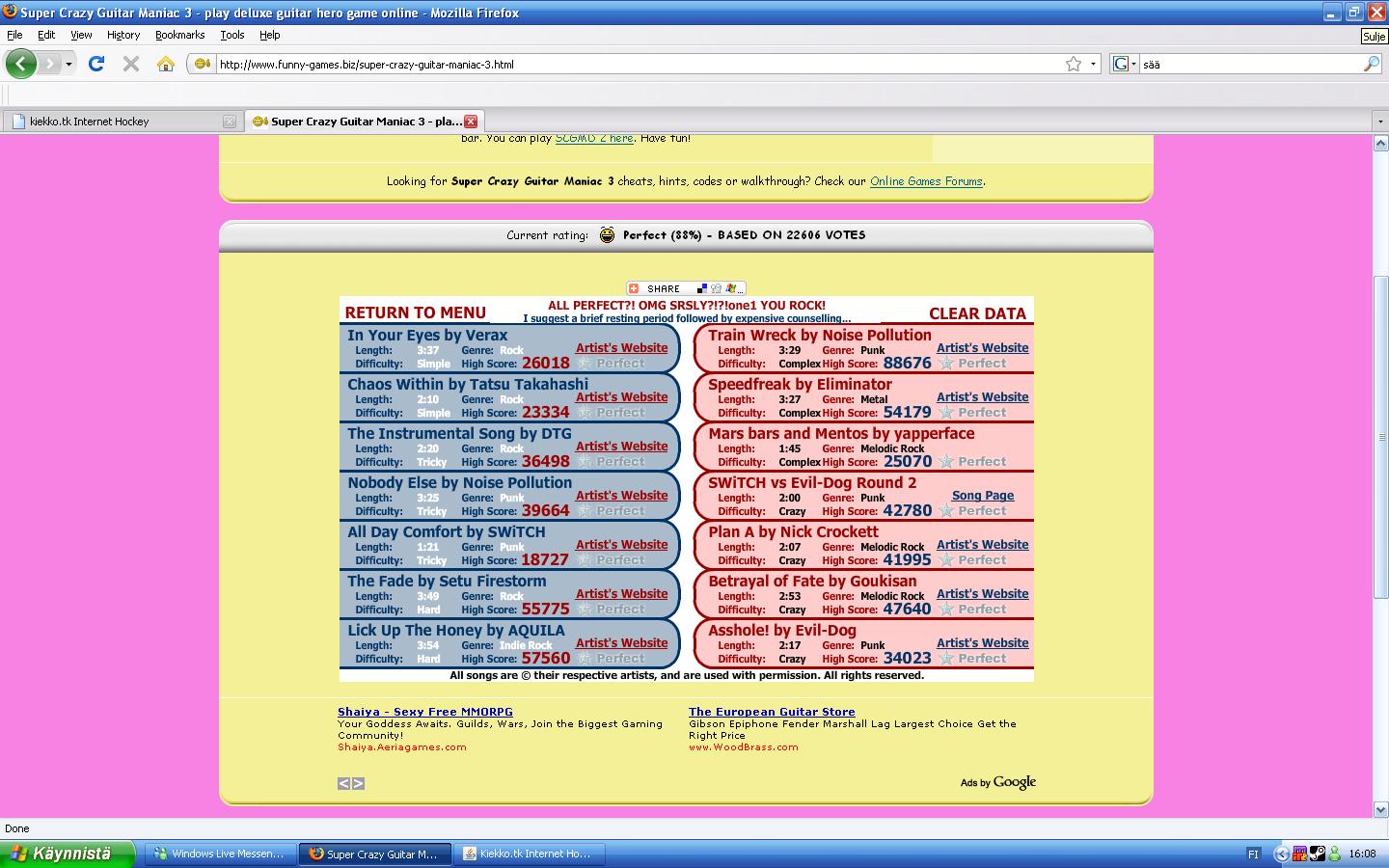The width and height of the screenshot is (1389, 868).
Task: Share via the gray people icon
Action: (x=716, y=288)
